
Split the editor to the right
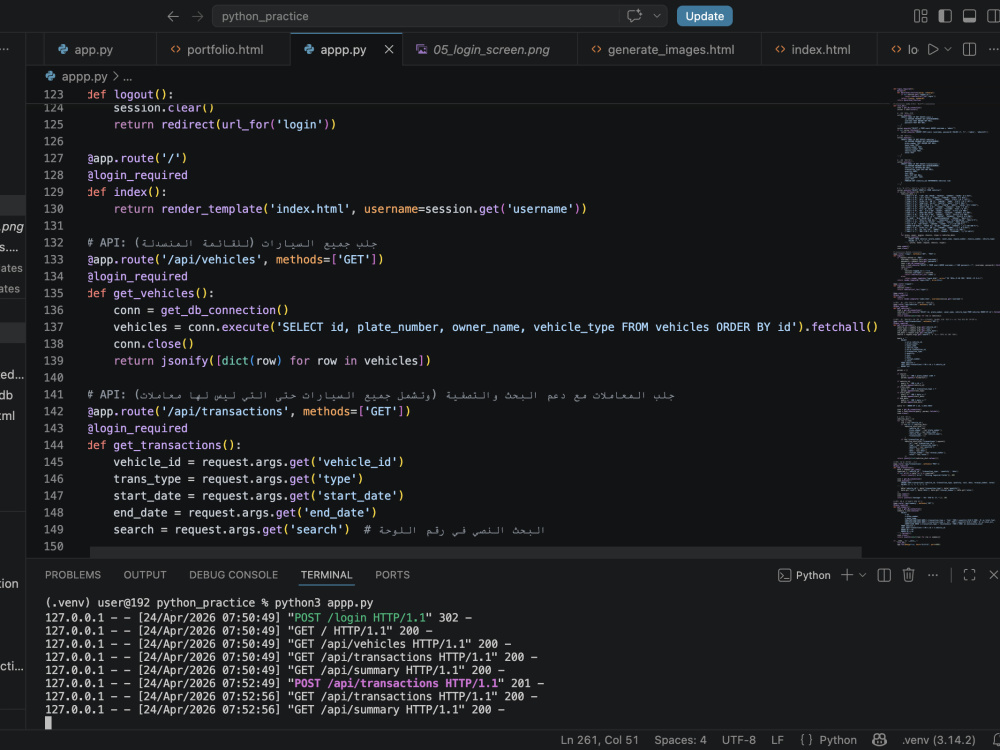coord(969,49)
